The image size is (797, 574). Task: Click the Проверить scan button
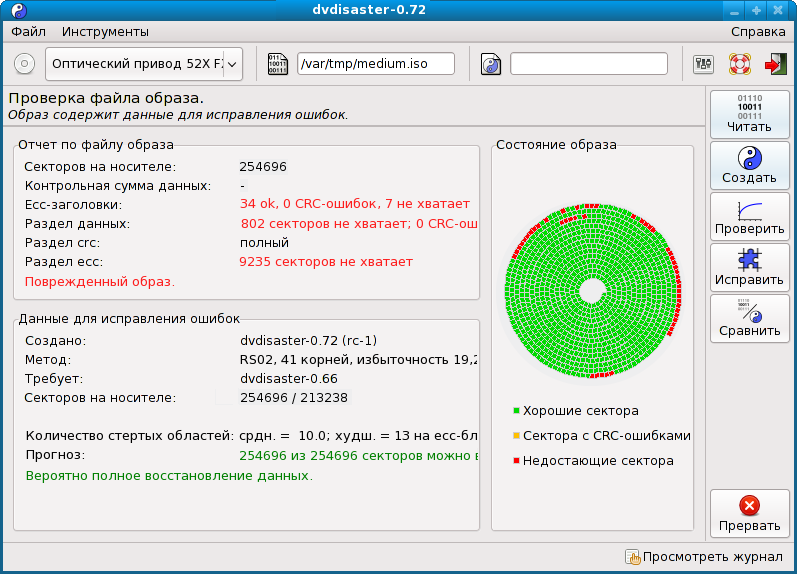pyautogui.click(x=750, y=216)
